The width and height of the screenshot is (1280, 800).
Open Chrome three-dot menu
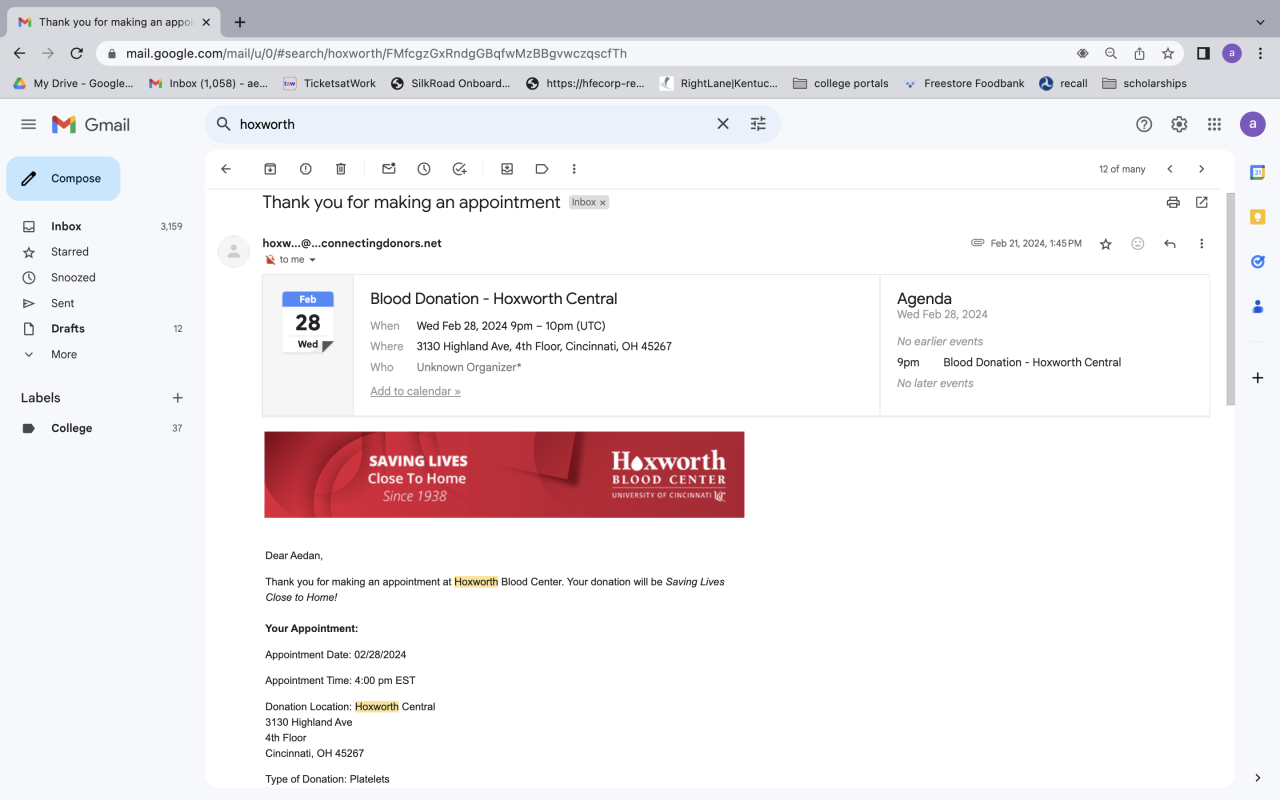click(1260, 53)
